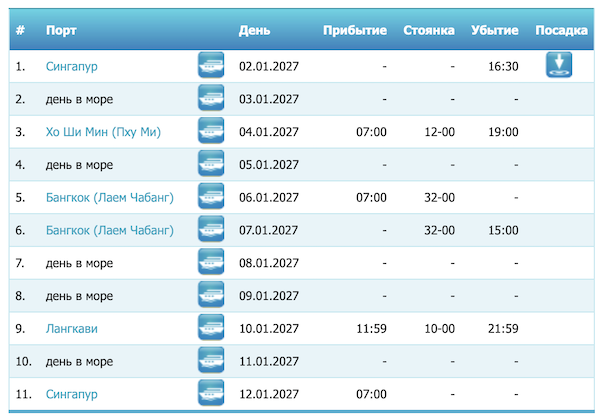Click the ship icon in the 11.01.2027 sea day row
The height and width of the screenshot is (416, 600).
210,360
